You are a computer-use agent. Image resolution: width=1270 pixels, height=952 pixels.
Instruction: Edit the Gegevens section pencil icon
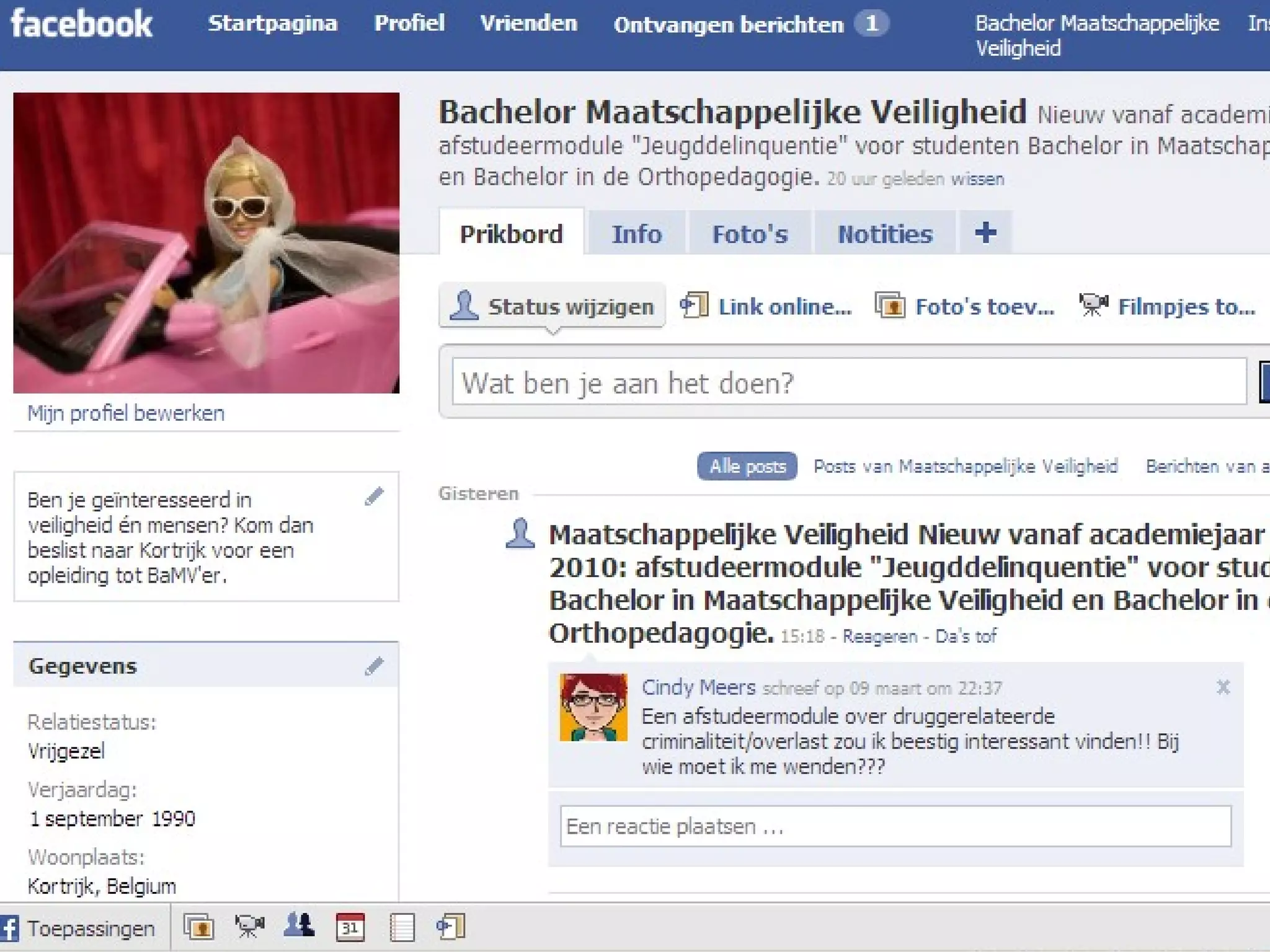tap(374, 666)
